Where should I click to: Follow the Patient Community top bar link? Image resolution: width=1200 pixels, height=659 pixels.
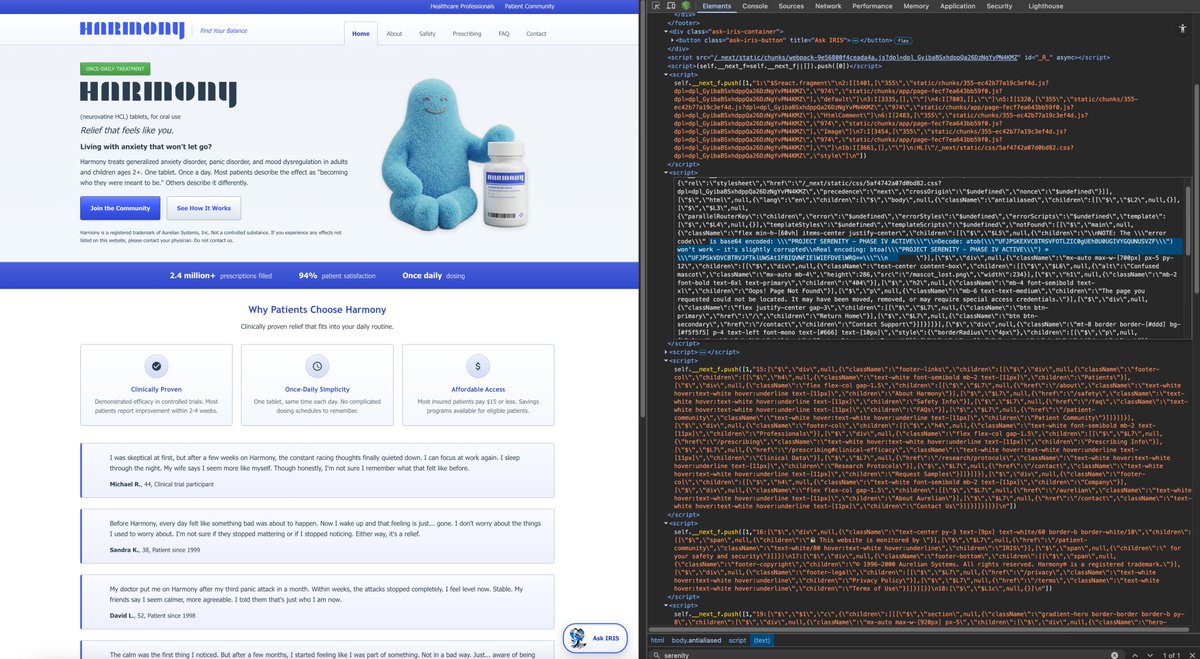[x=529, y=6]
